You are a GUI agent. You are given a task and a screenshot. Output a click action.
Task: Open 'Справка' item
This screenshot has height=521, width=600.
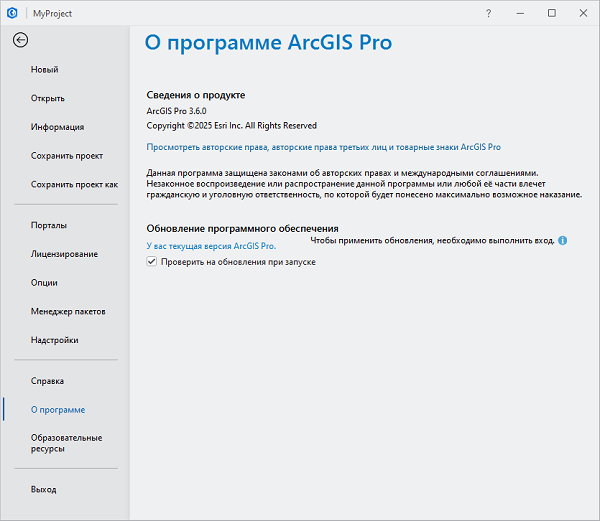47,381
